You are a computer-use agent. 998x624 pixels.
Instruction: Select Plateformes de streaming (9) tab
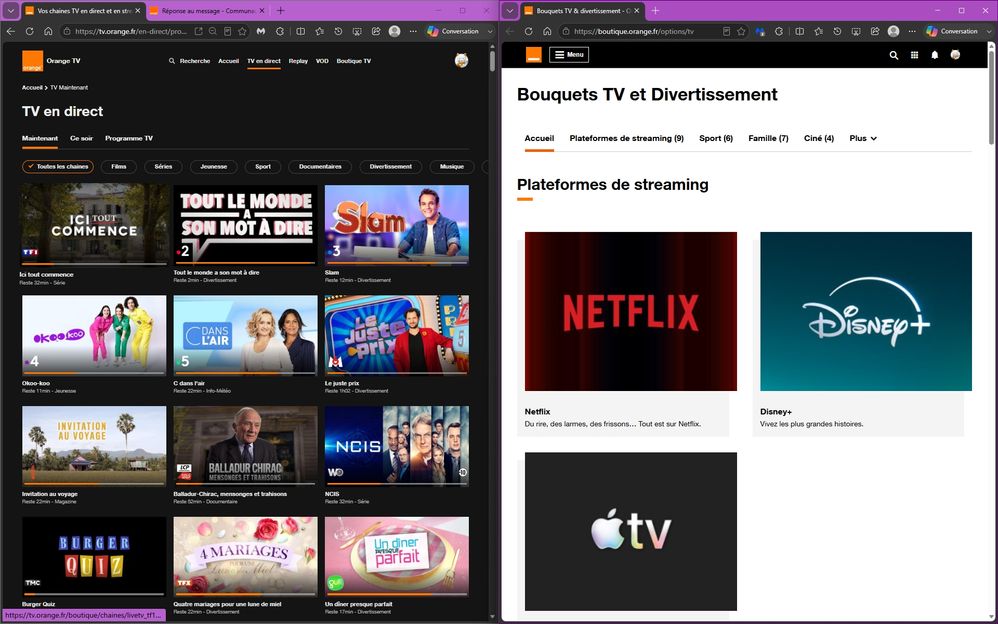coord(626,138)
